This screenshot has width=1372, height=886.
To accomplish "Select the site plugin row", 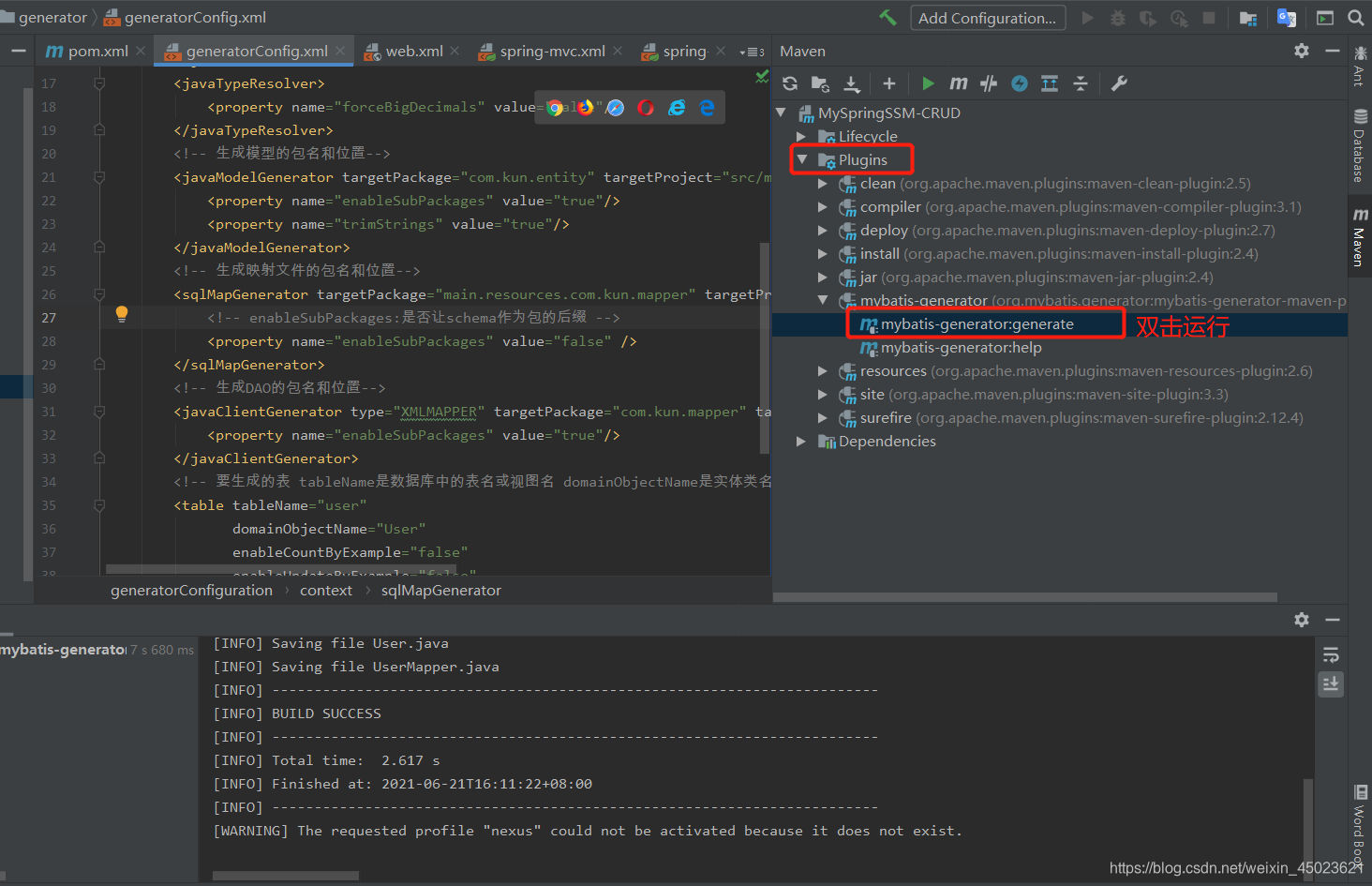I will (x=1059, y=394).
